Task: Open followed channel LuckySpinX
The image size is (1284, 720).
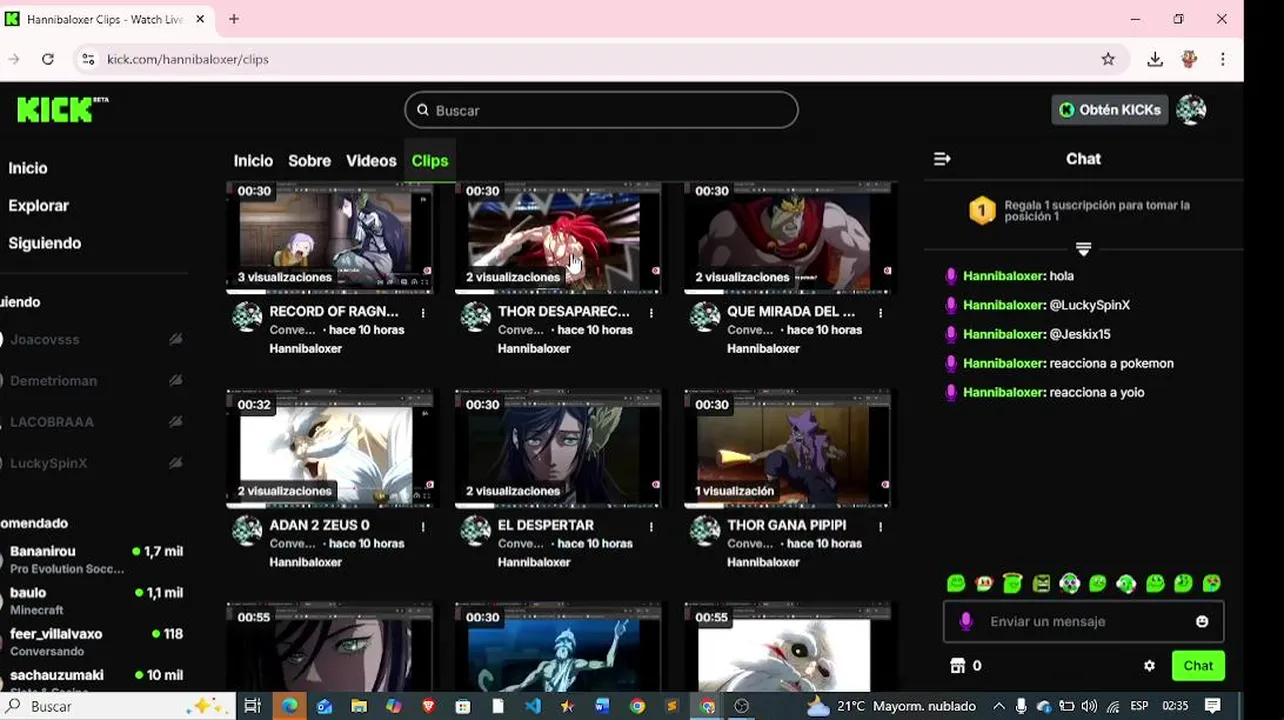Action: click(x=95, y=463)
